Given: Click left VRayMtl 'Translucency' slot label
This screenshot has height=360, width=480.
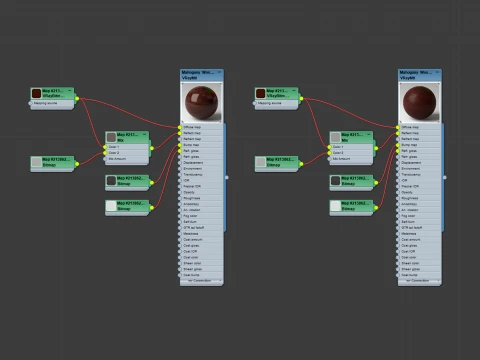Looking at the screenshot, I should [193, 175].
